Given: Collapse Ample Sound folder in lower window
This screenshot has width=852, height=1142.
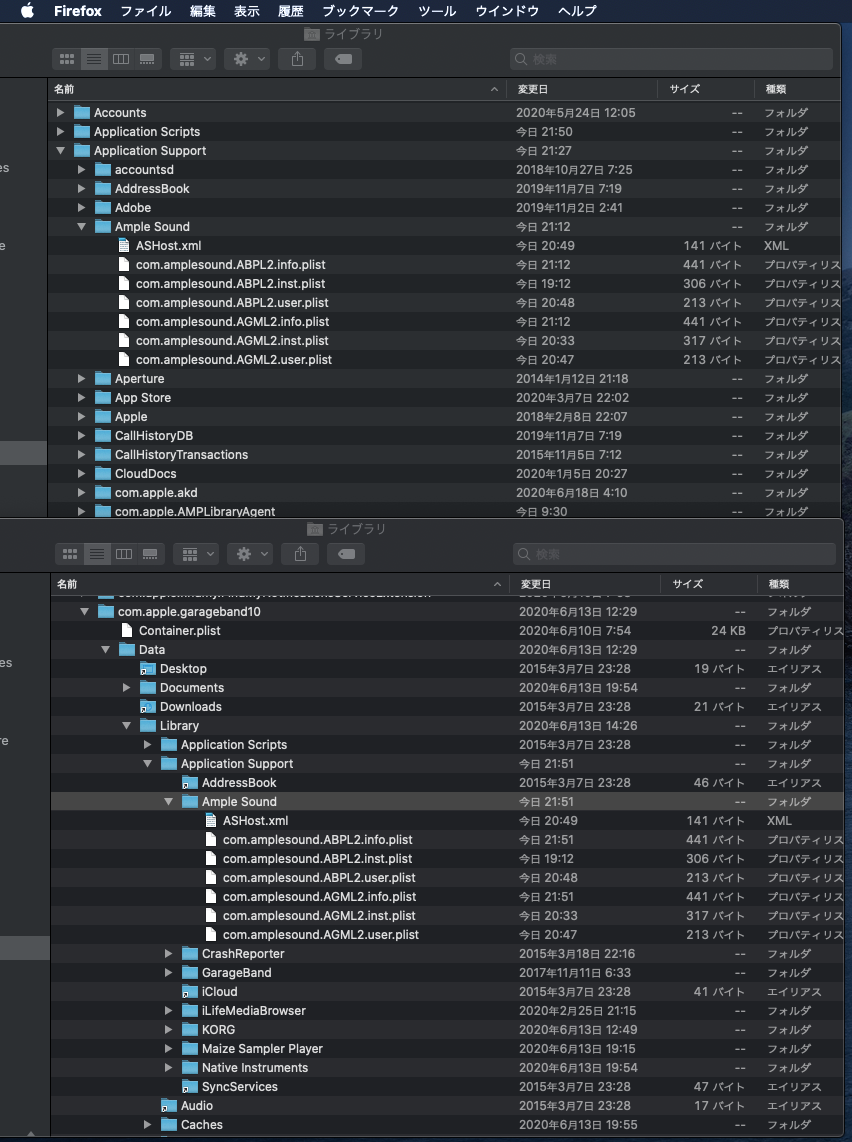Looking at the screenshot, I should [x=168, y=801].
